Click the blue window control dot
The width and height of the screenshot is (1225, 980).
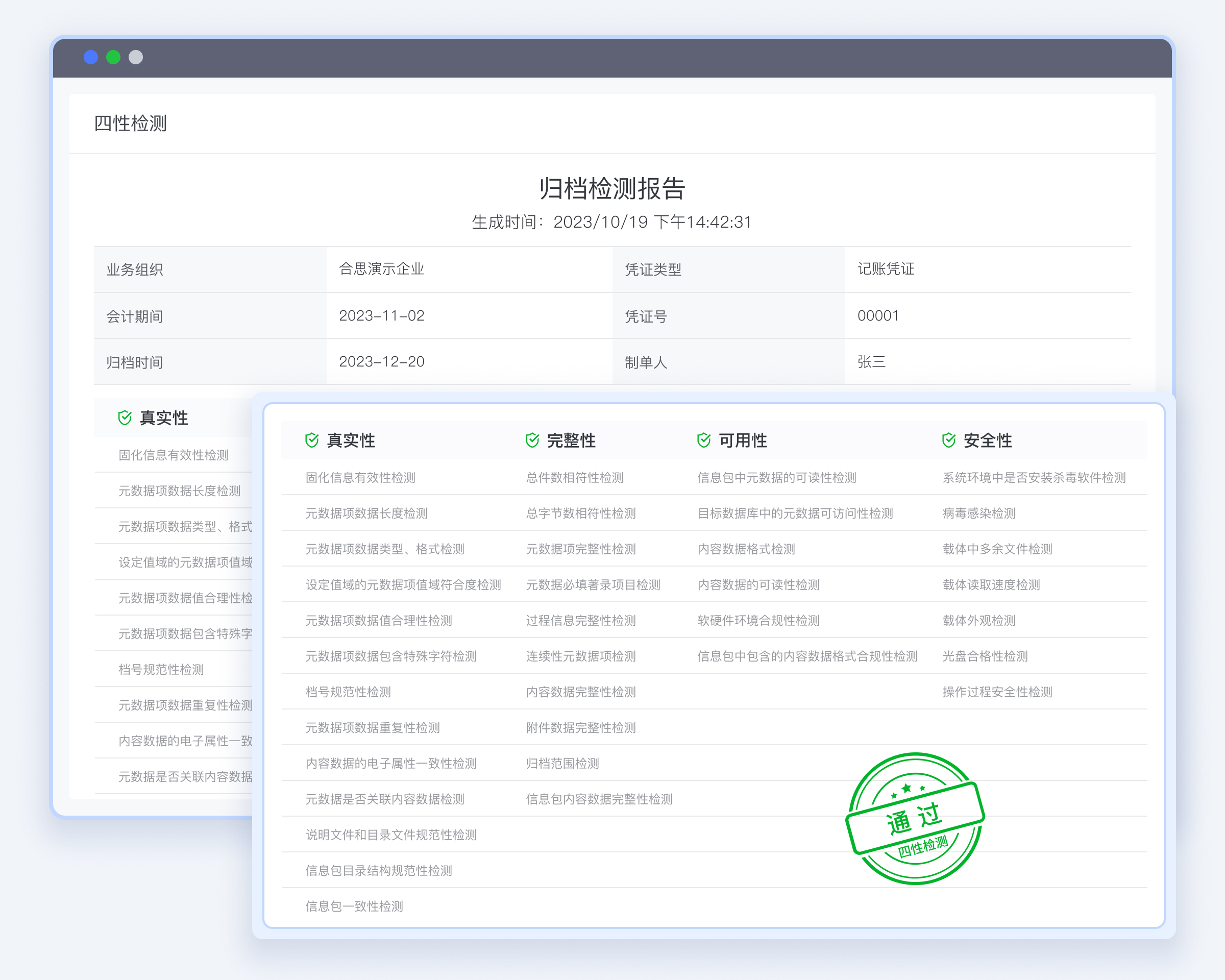coord(91,57)
